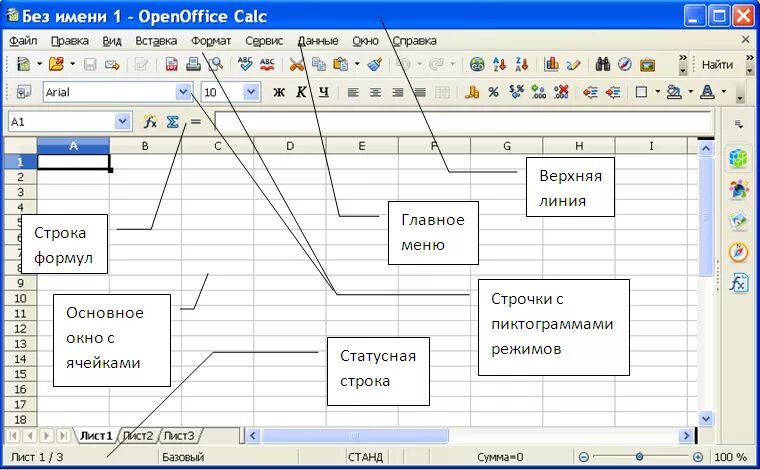Export directly as PDF icon

pyautogui.click(x=172, y=64)
